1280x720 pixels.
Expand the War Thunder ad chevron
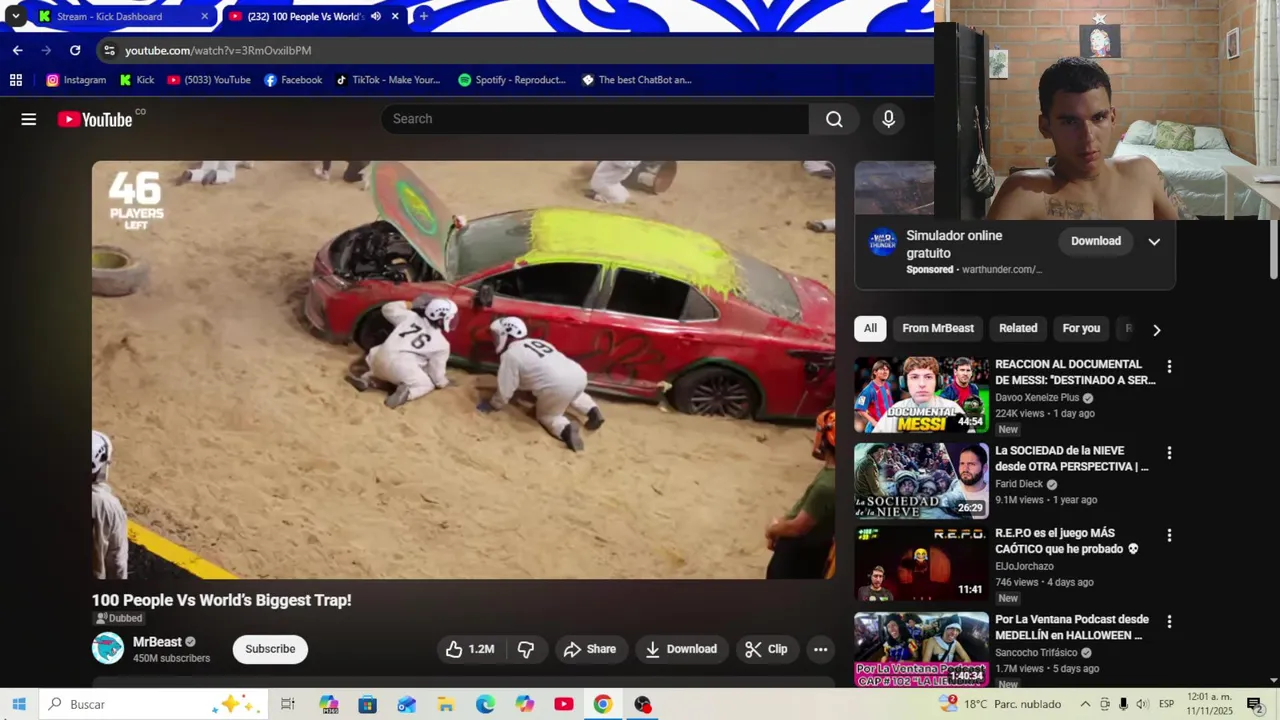pos(1154,241)
